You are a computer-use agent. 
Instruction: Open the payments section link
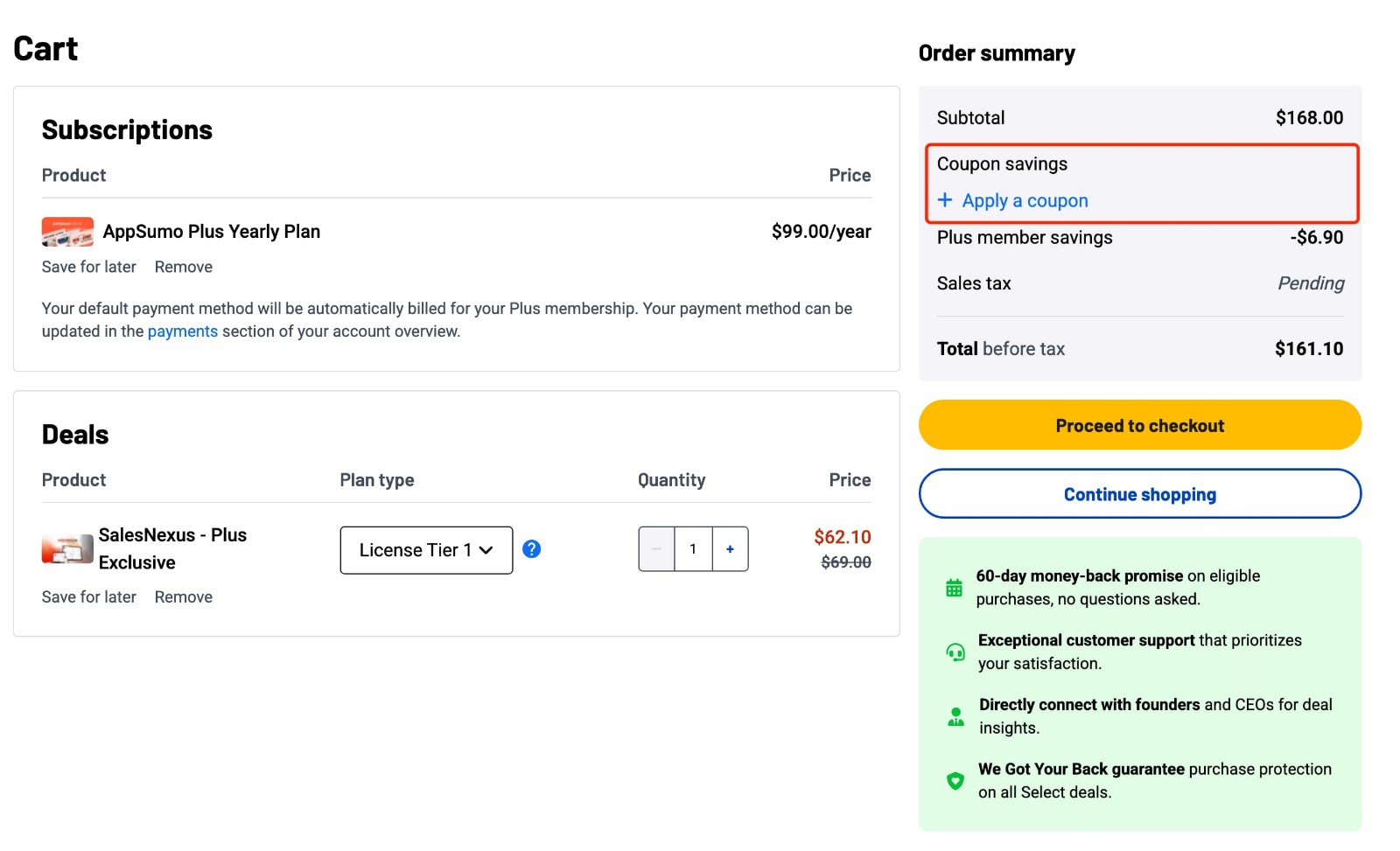click(183, 331)
